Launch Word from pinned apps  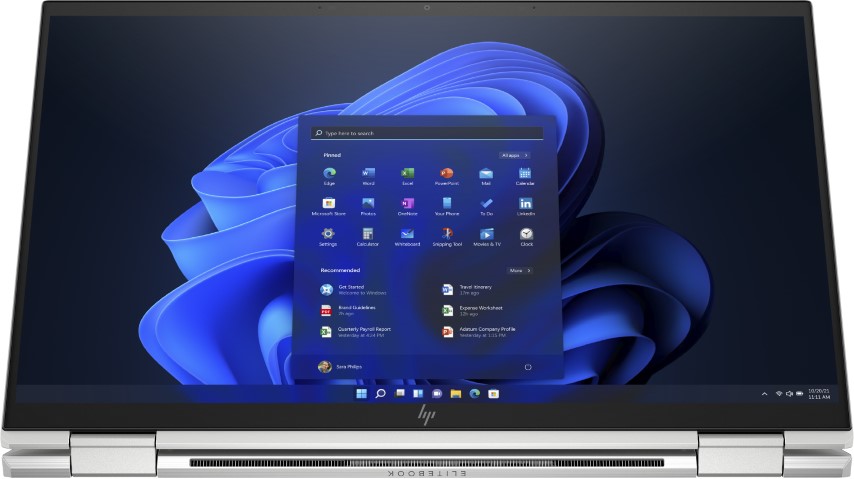point(368,176)
